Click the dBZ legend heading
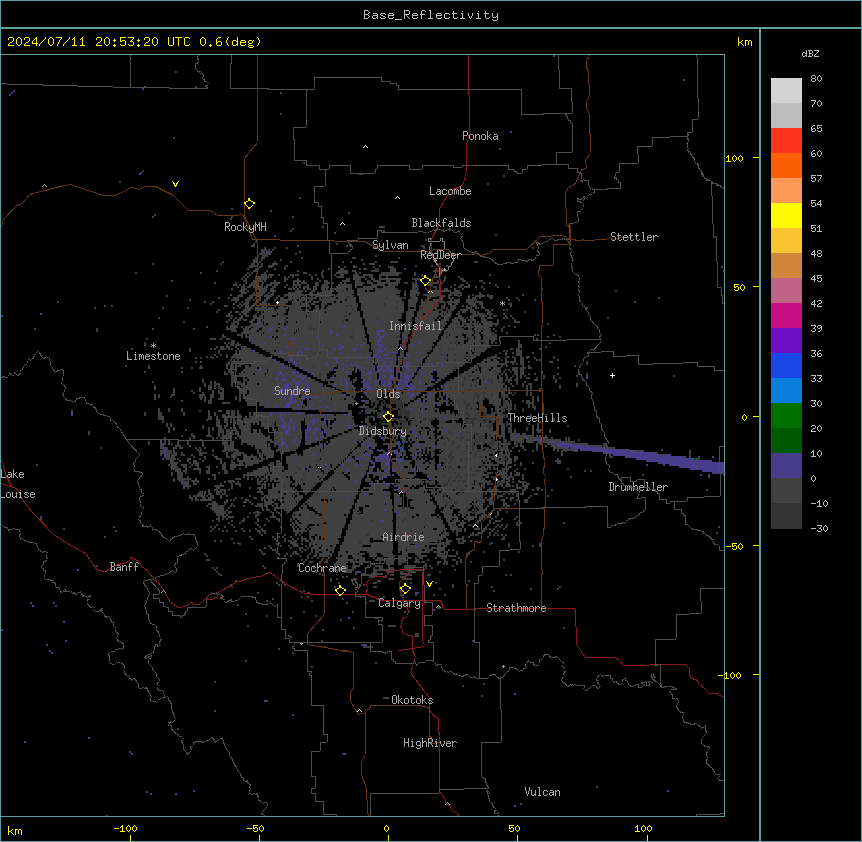Viewport: 862px width, 842px height. tap(810, 54)
